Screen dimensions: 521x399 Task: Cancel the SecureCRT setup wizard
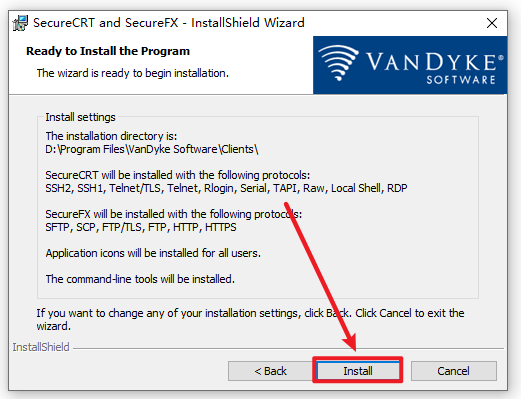coord(453,371)
